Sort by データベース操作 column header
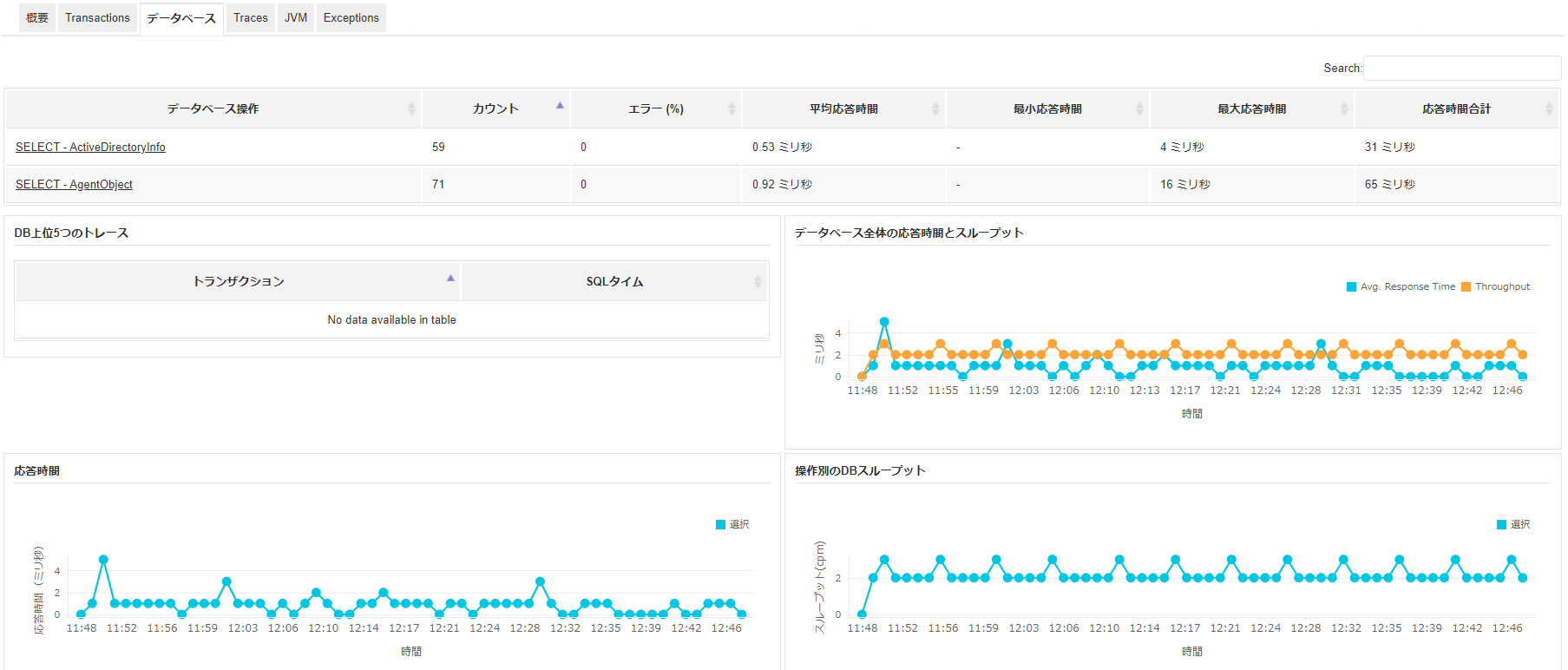Image resolution: width=1568 pixels, height=670 pixels. (x=213, y=108)
